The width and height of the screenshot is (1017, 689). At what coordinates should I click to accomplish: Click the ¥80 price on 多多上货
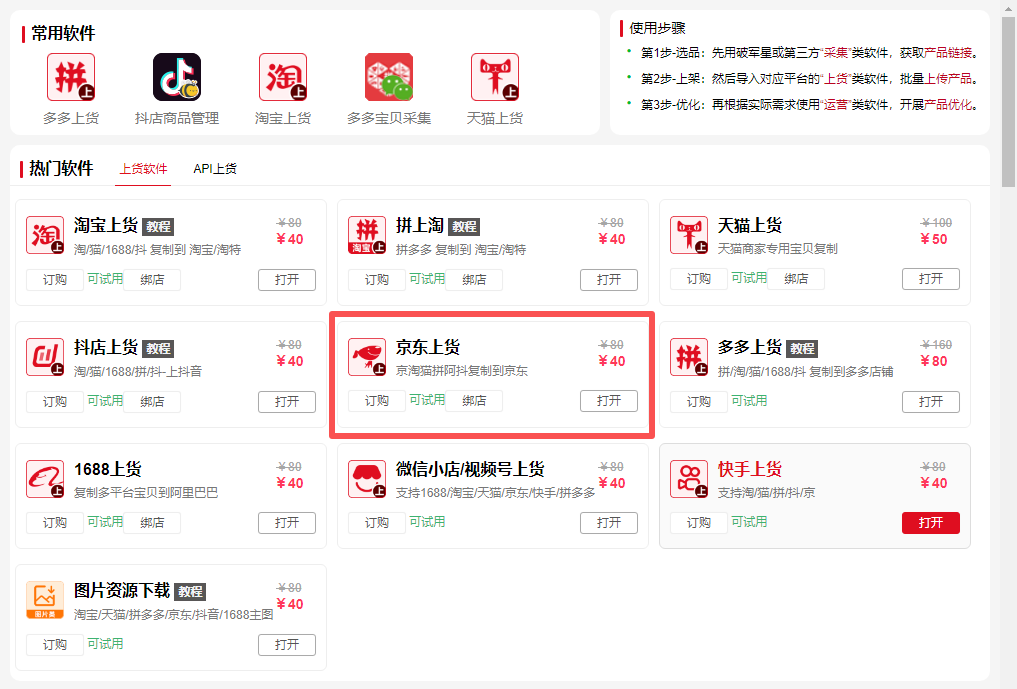coord(934,361)
